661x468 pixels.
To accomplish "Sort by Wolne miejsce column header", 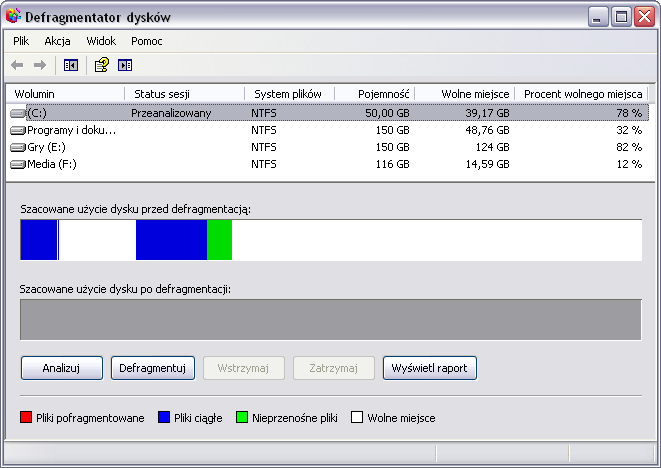I will (x=465, y=94).
